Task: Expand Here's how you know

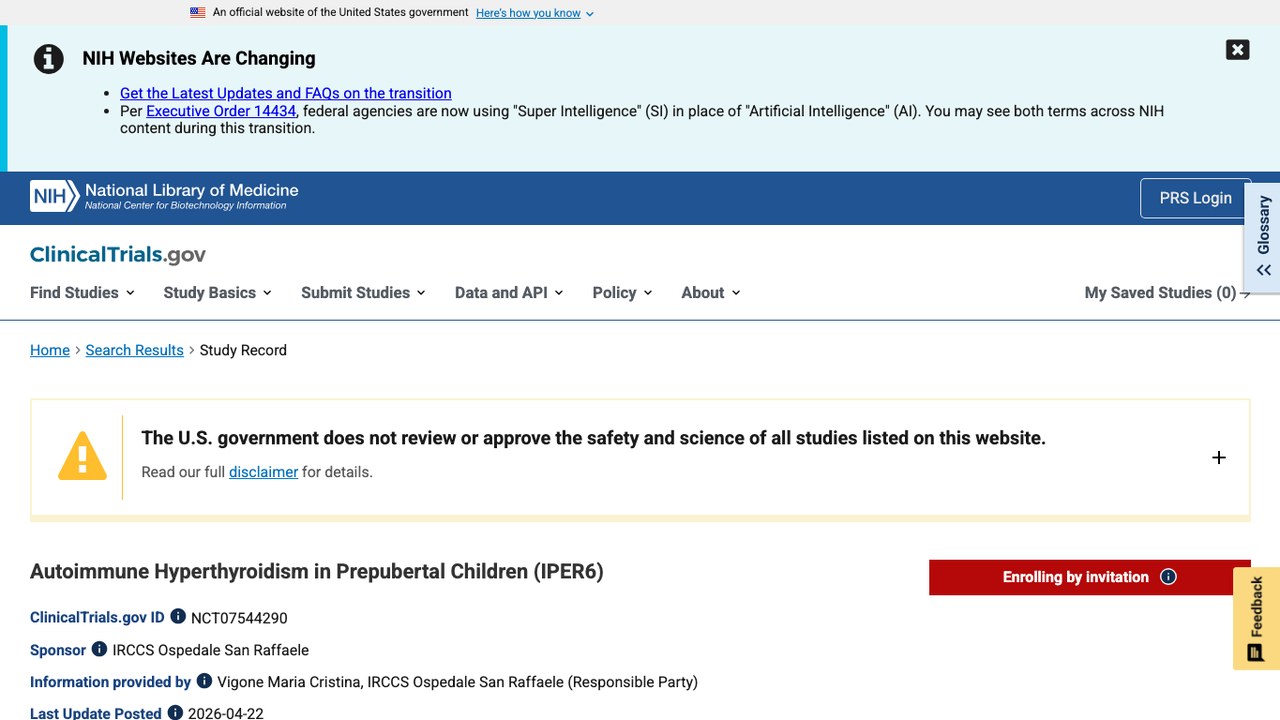Action: (x=535, y=13)
